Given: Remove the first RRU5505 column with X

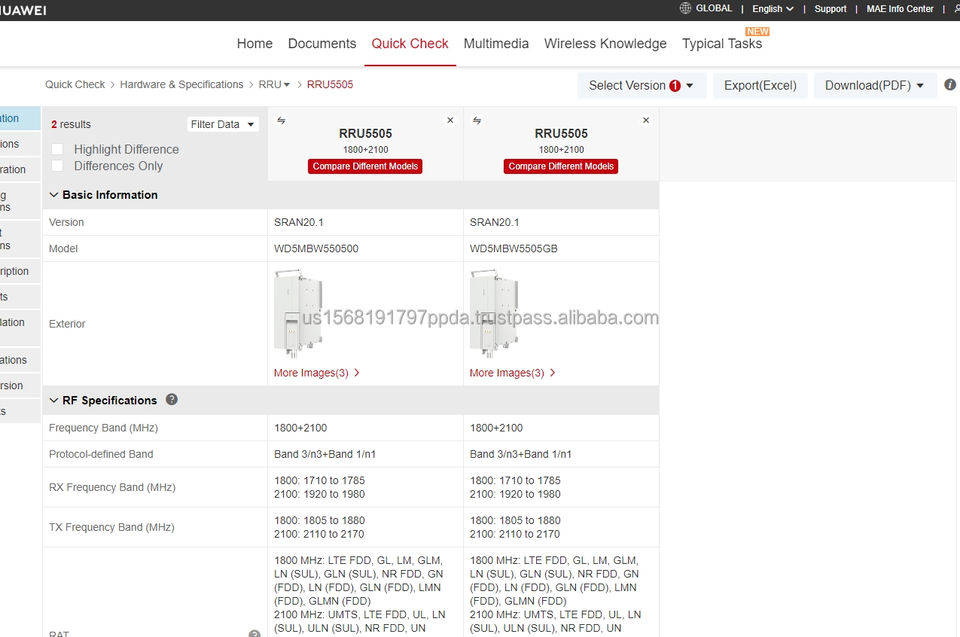Looking at the screenshot, I should [x=450, y=121].
